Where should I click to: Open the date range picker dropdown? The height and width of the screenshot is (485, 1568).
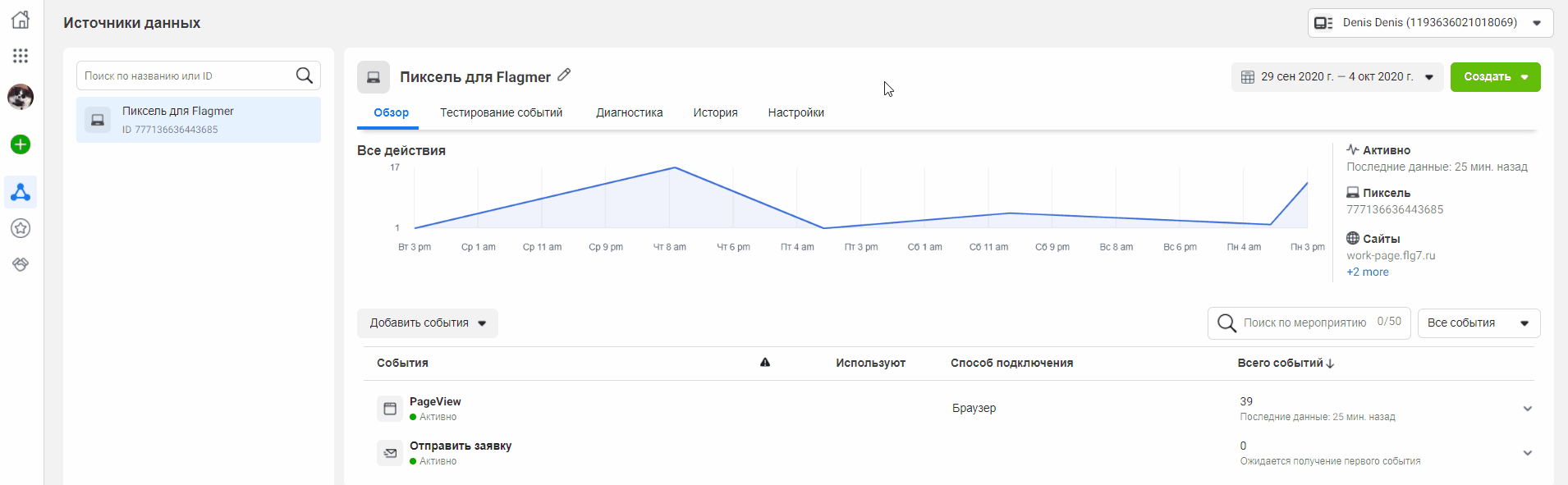pyautogui.click(x=1336, y=77)
